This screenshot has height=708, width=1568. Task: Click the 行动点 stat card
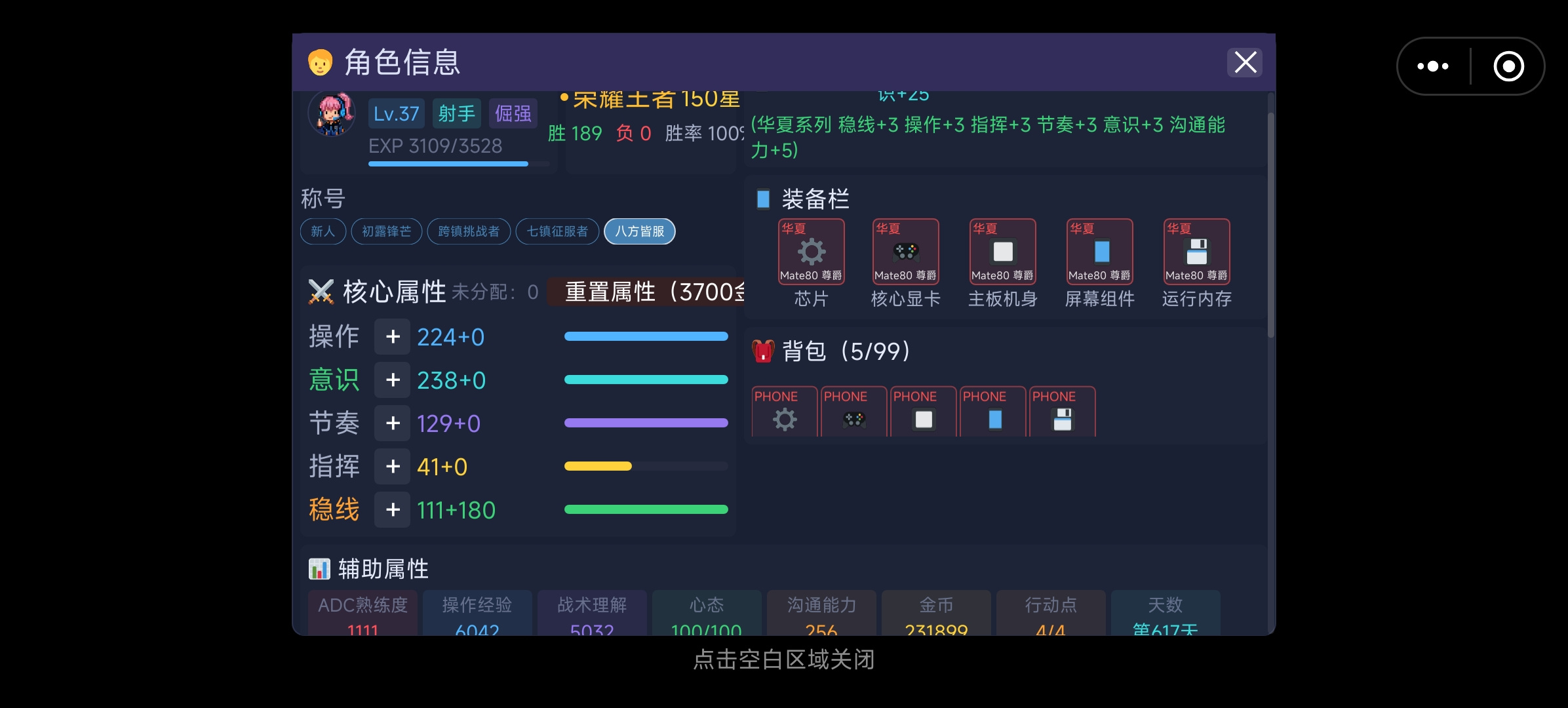(x=1051, y=613)
